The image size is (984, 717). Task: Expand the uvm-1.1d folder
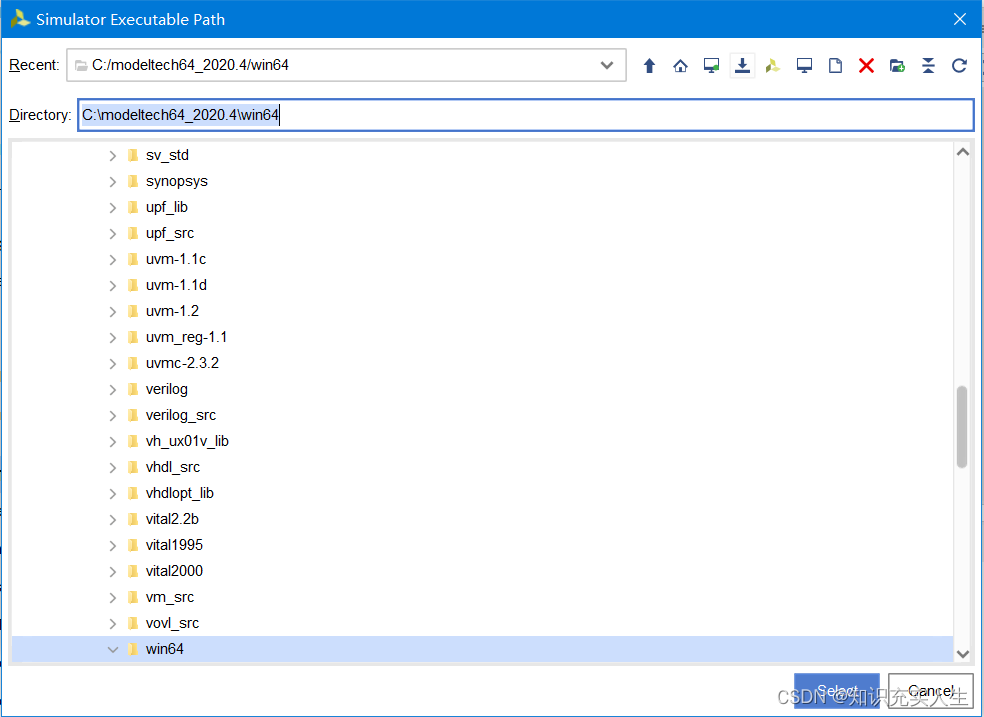click(x=112, y=285)
